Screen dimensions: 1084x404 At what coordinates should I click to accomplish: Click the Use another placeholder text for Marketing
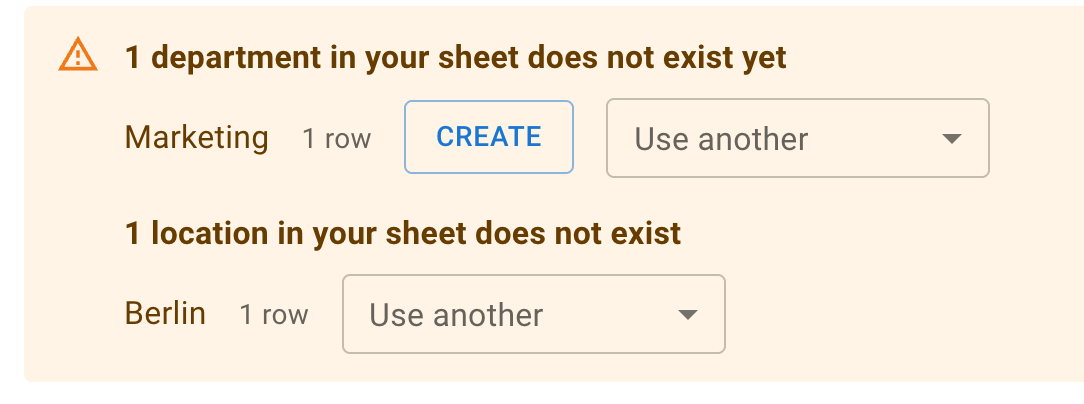tap(721, 139)
